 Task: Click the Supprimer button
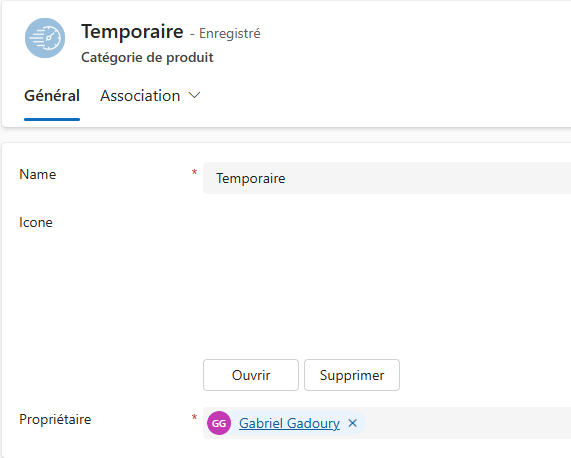click(x=352, y=375)
